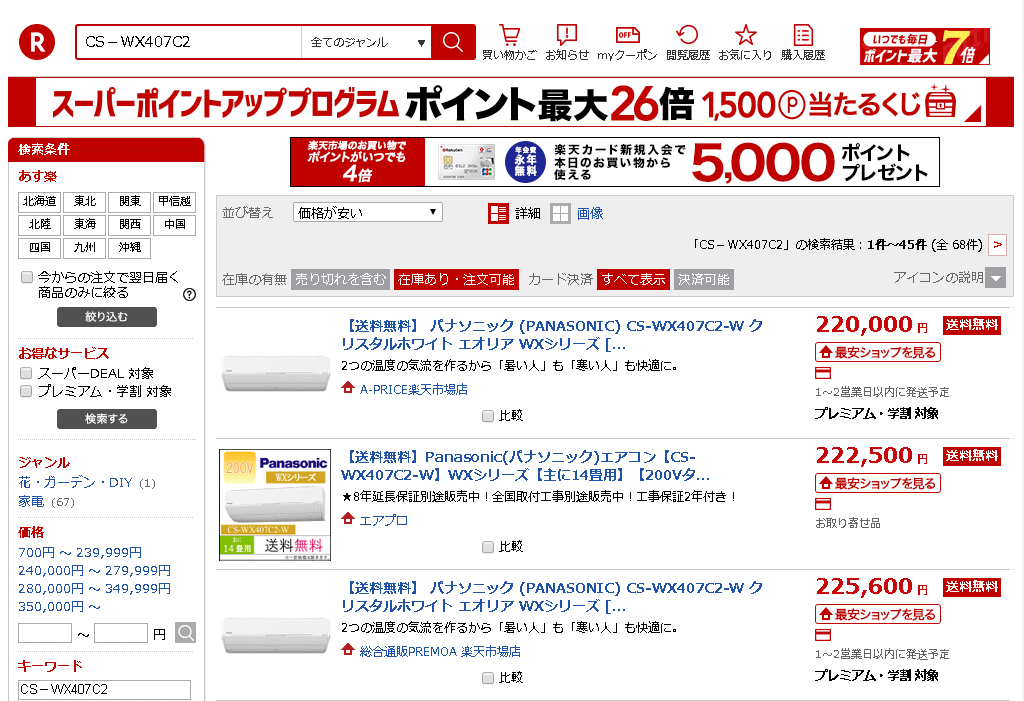
Task: Open the sort order 価格が安い dropdown
Action: [x=368, y=212]
